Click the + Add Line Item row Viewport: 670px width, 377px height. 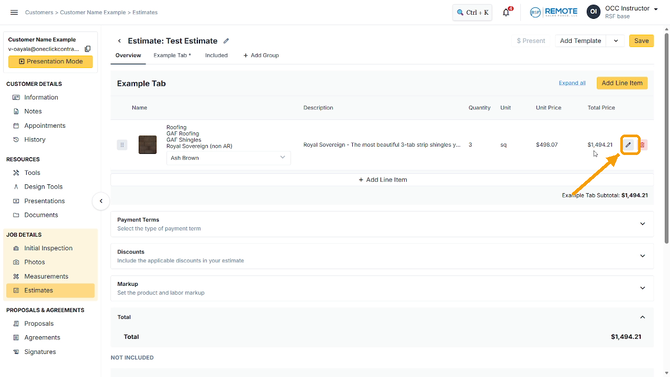[382, 180]
